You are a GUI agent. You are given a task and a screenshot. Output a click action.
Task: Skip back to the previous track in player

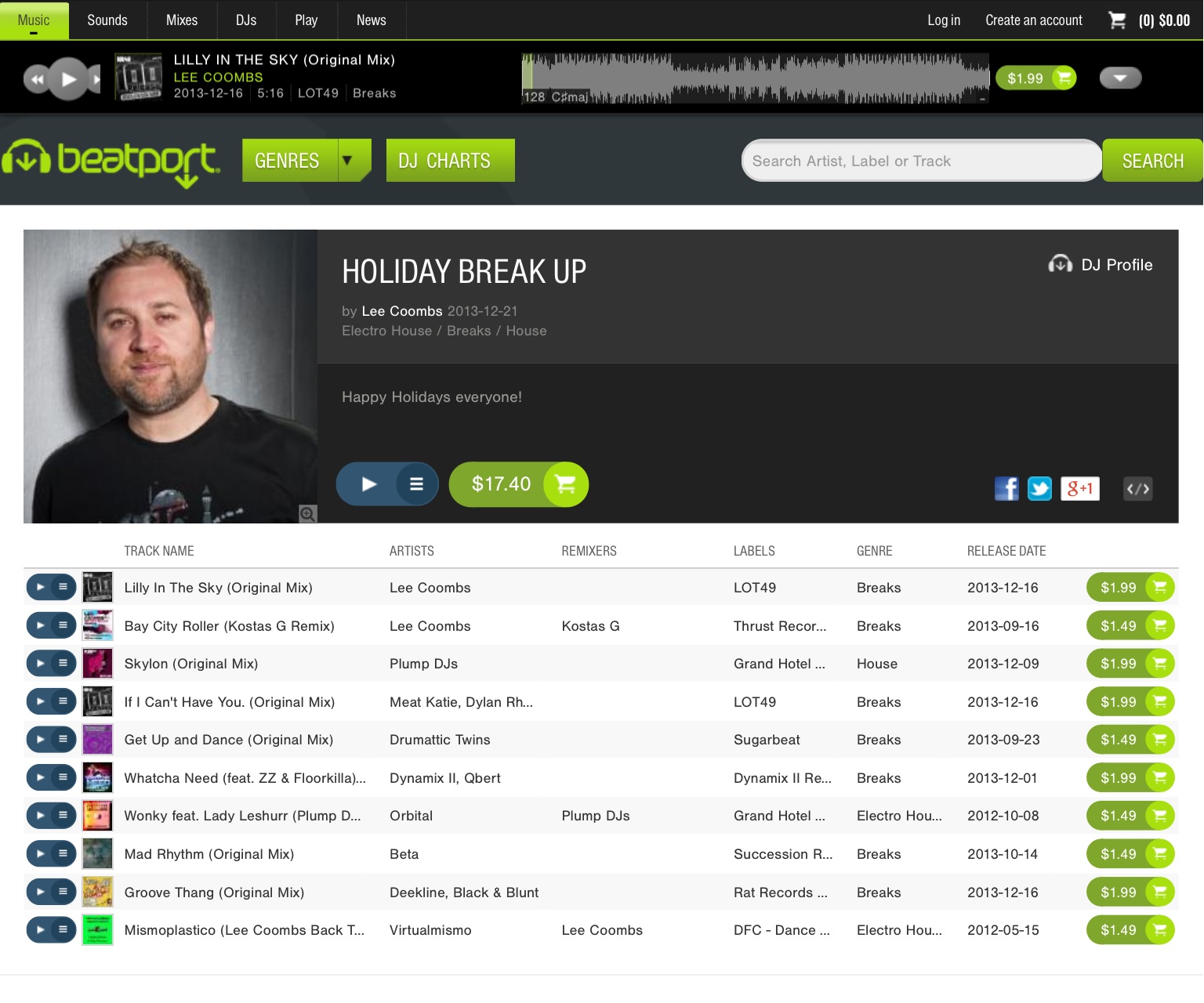[36, 79]
